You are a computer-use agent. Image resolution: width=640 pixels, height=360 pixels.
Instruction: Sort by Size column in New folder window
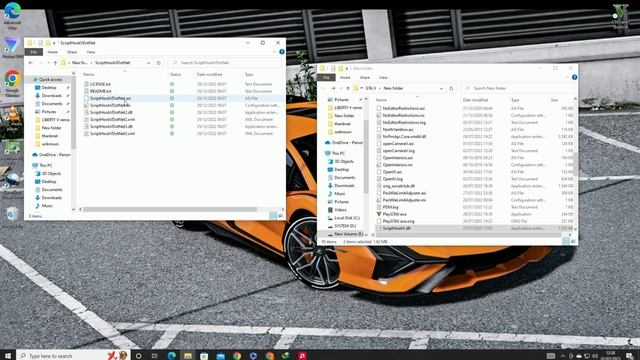pos(554,100)
